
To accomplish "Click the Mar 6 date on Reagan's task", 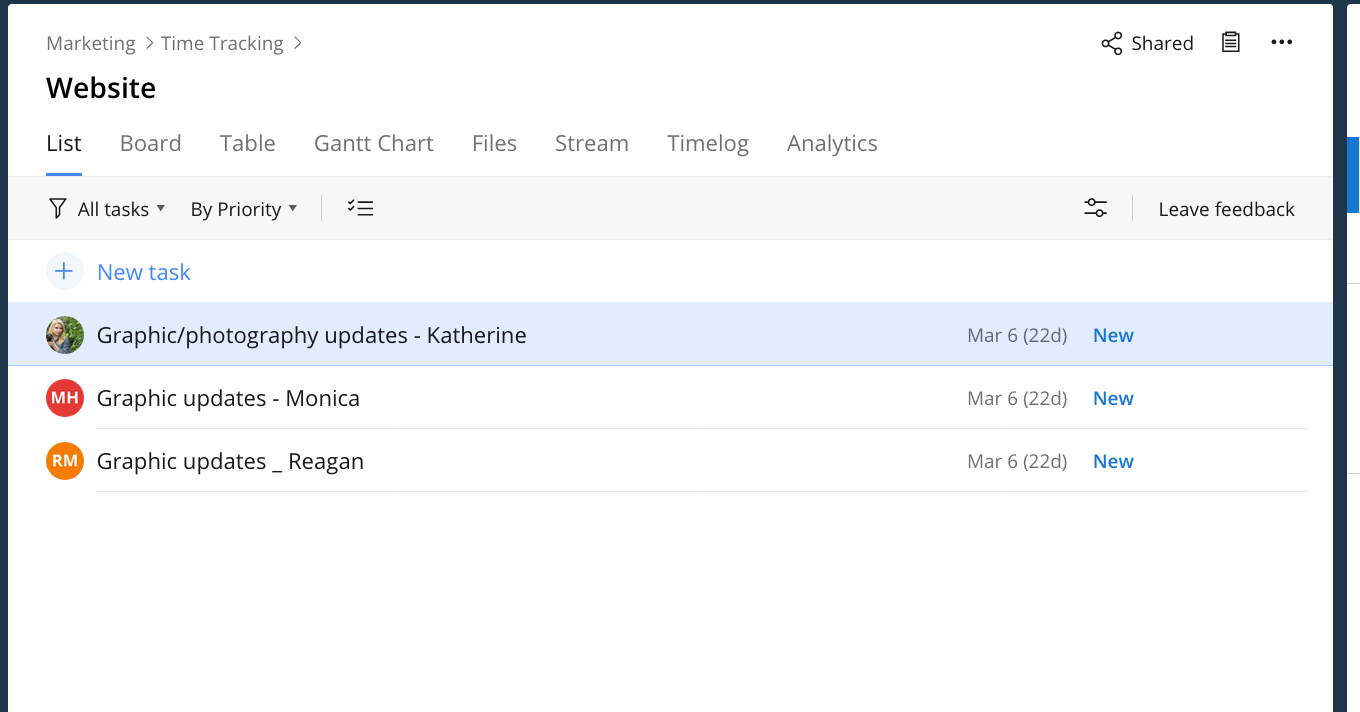I will coord(1016,462).
